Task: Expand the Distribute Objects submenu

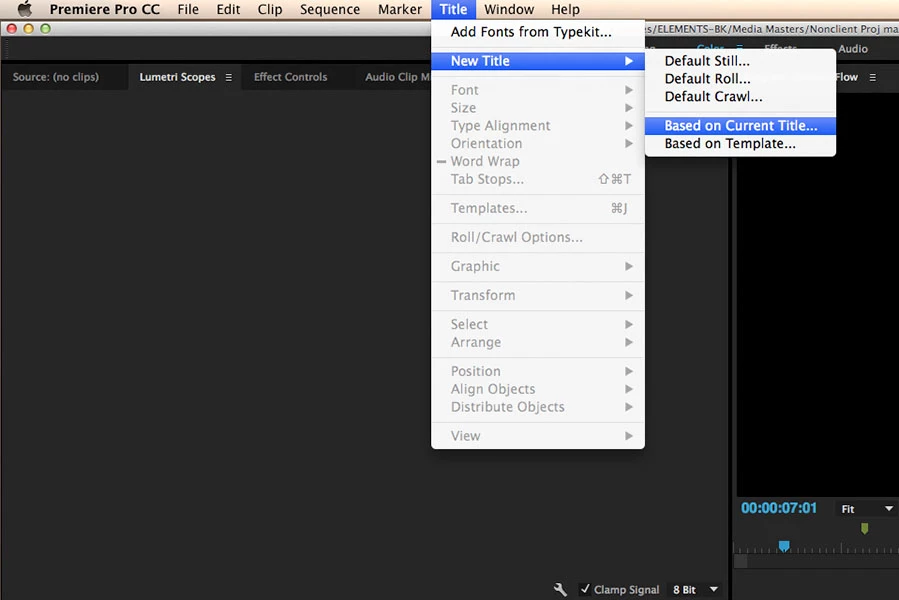Action: point(538,407)
